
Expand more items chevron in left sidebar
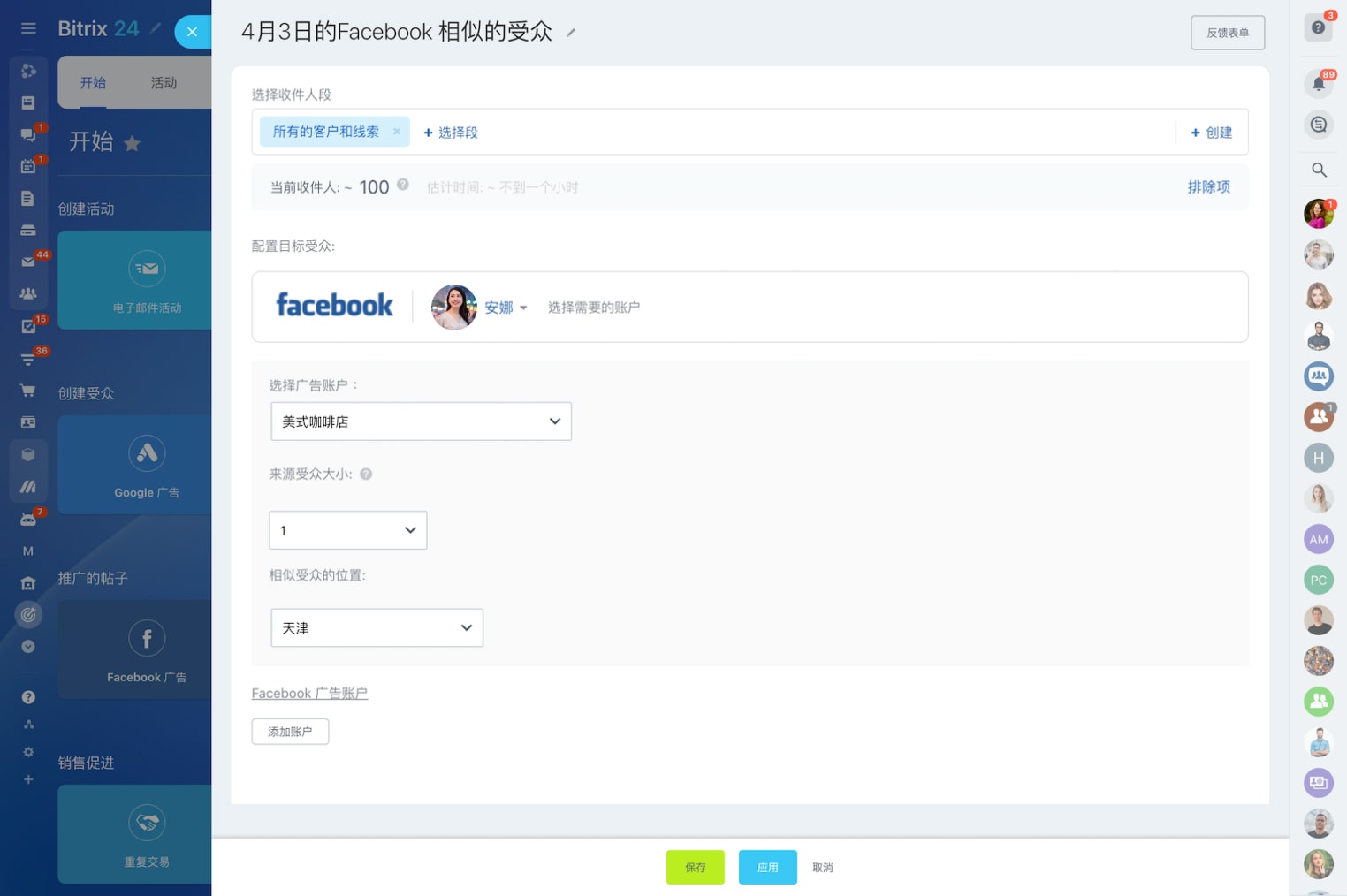coord(28,646)
